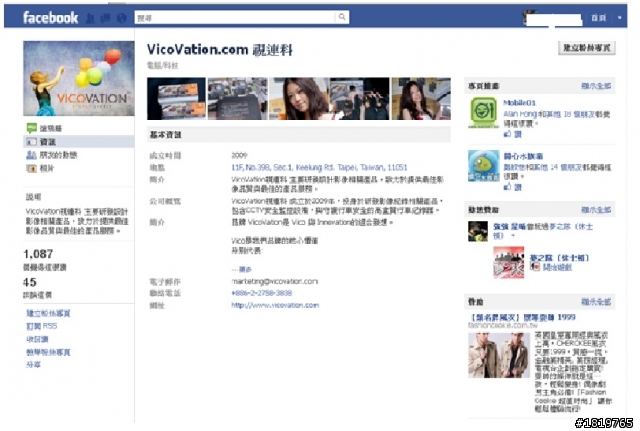Viewport: 640px width, 431px height.
Task: Open Friend Activity tab in sidebar
Action: point(58,155)
